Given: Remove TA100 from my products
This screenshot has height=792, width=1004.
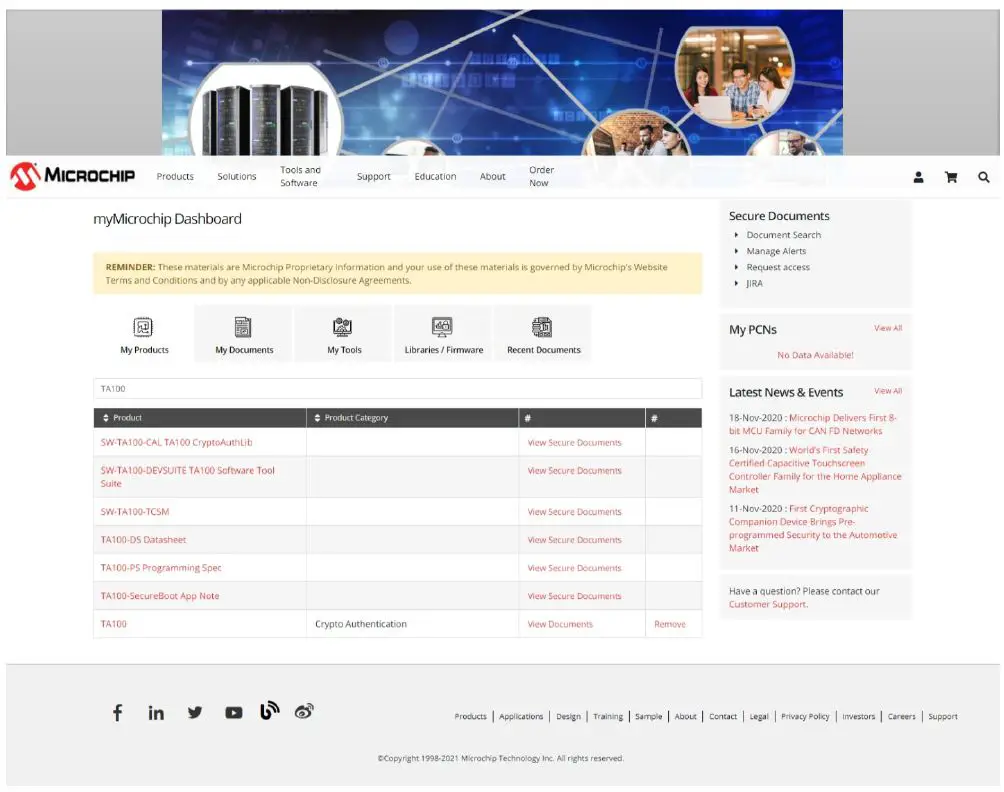Looking at the screenshot, I should pos(670,624).
